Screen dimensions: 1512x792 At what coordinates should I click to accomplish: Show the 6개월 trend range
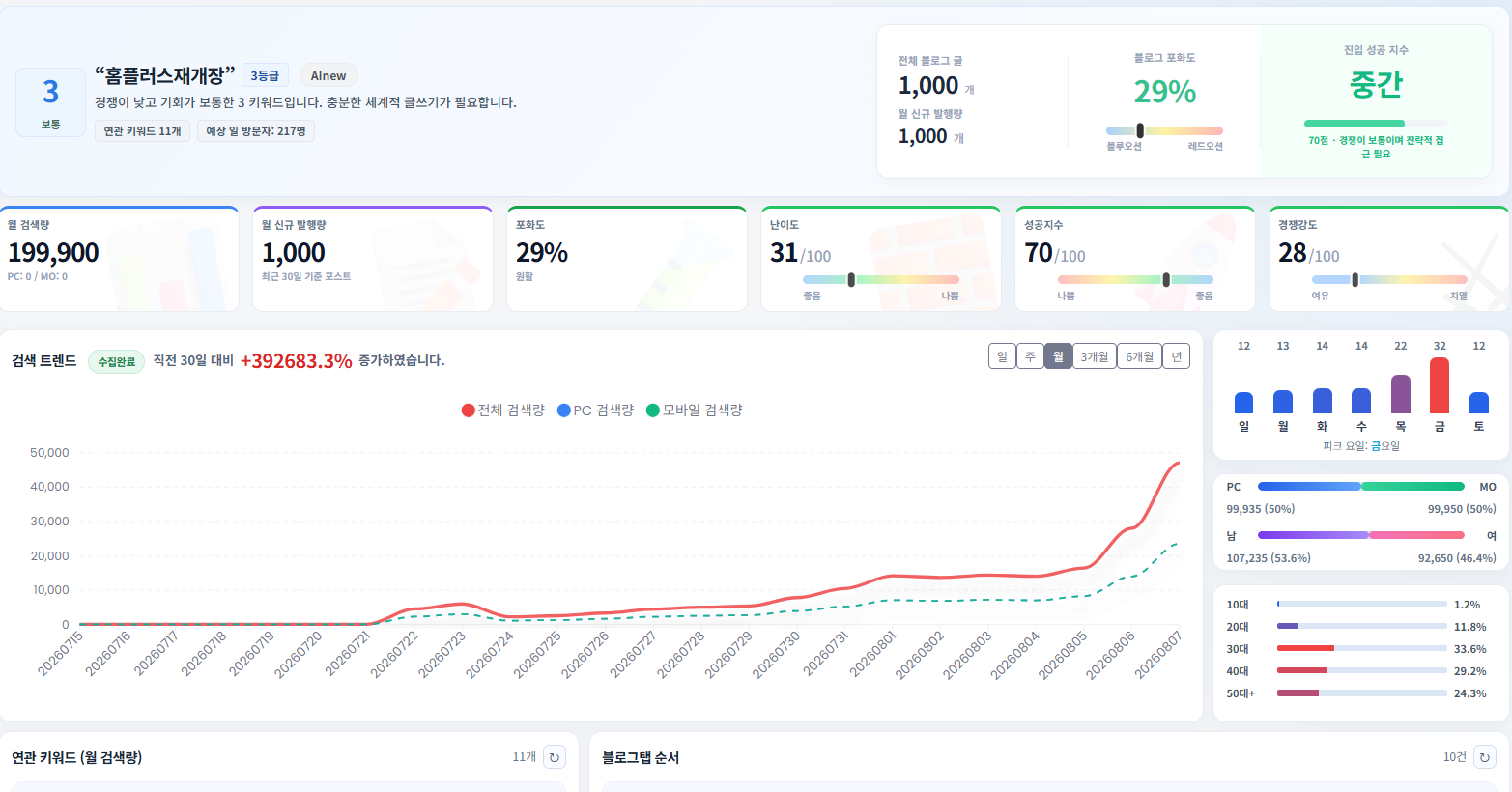[x=1140, y=356]
